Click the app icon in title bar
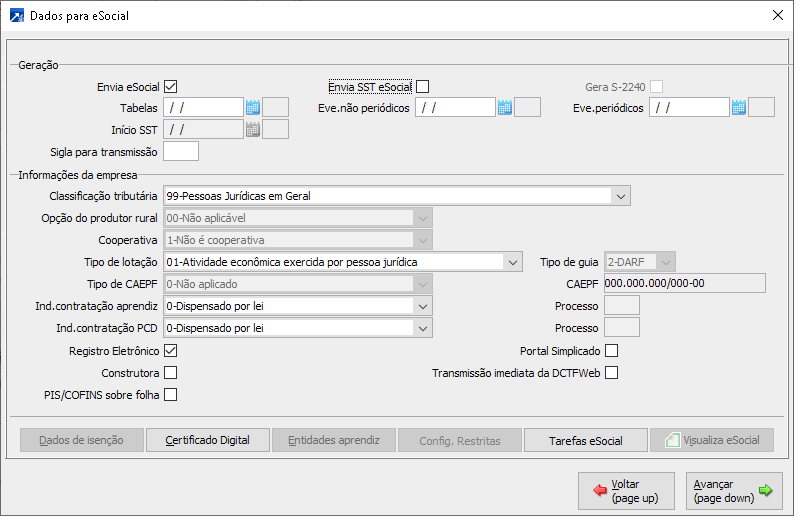 [x=16, y=15]
